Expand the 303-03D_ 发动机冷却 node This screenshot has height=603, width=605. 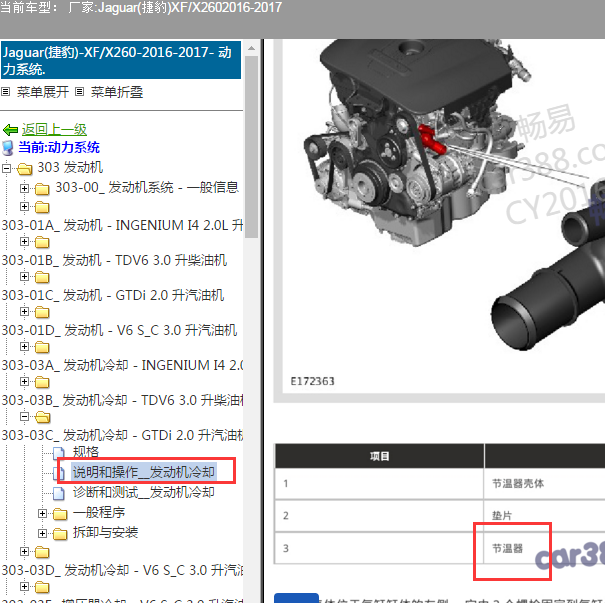coord(24,552)
